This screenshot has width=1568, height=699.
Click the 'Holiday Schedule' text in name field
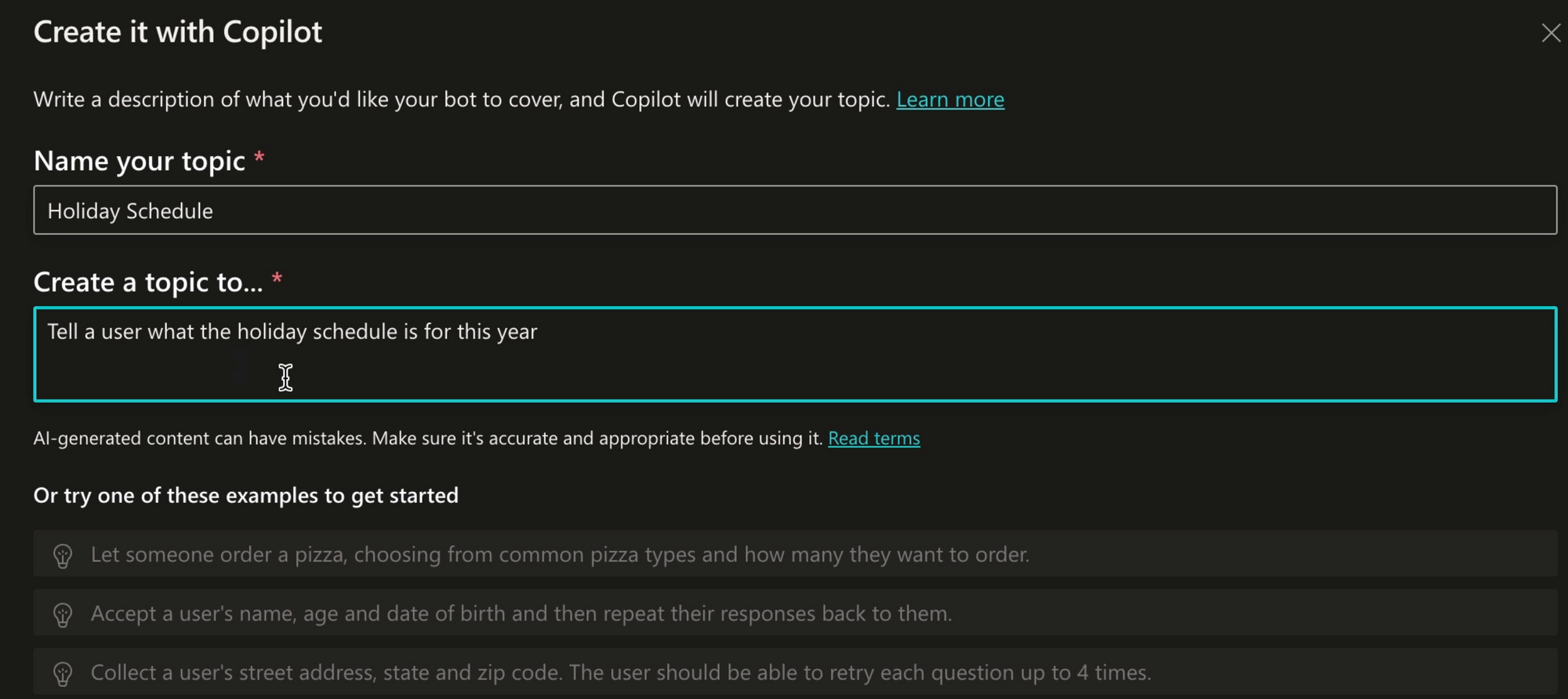click(x=130, y=211)
